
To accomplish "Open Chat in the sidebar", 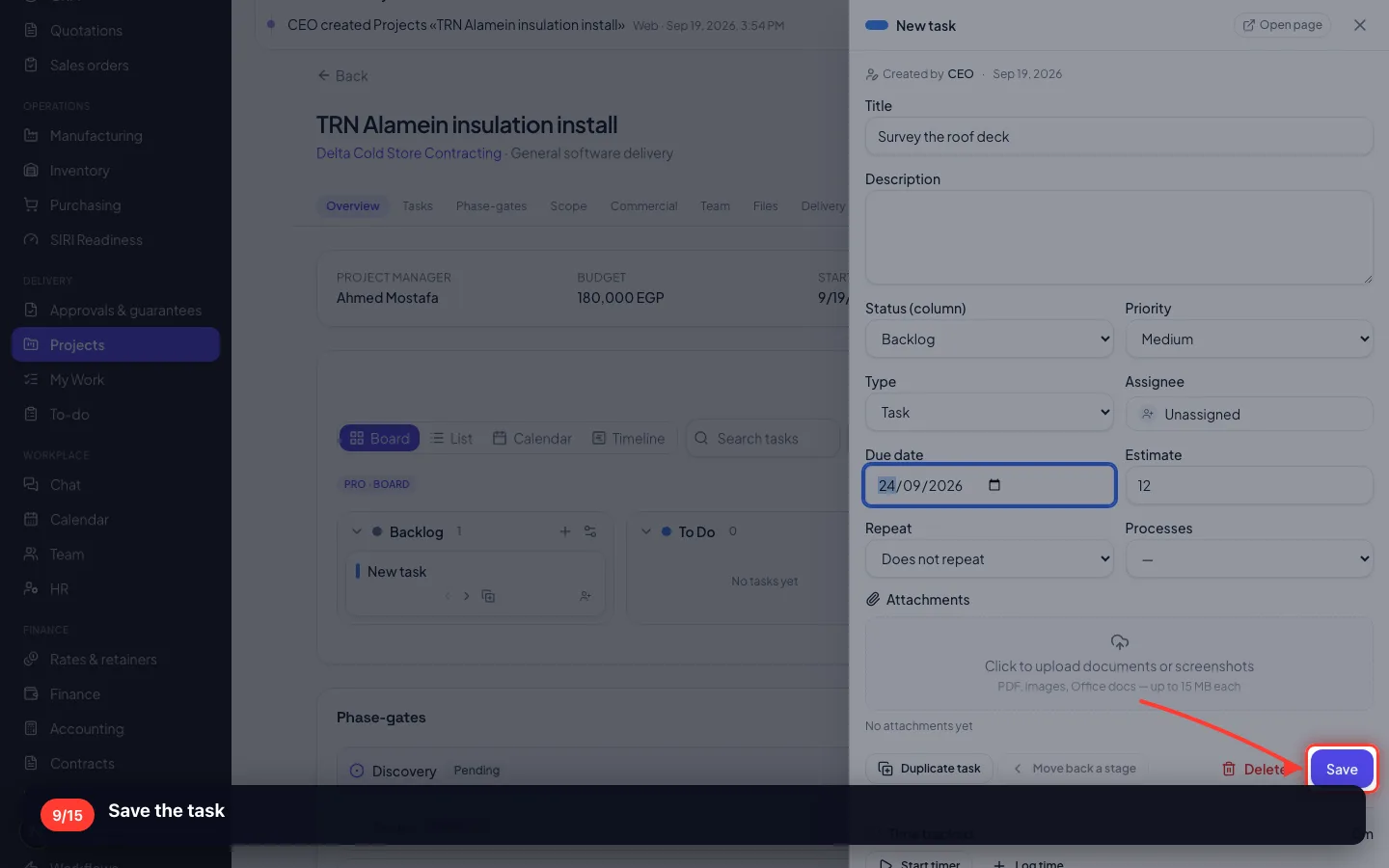I will 116,485.
